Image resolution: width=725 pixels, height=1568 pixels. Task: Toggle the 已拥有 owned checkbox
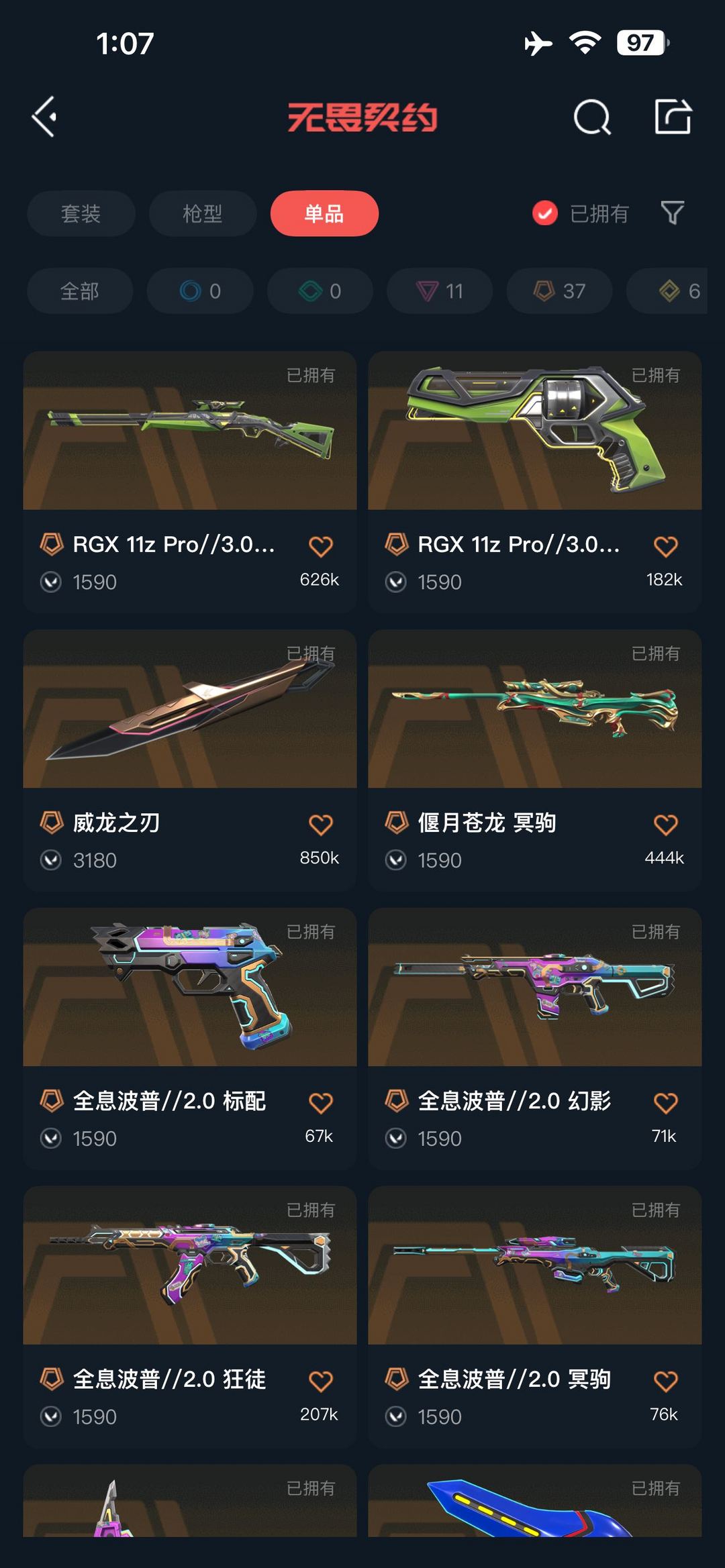[544, 213]
